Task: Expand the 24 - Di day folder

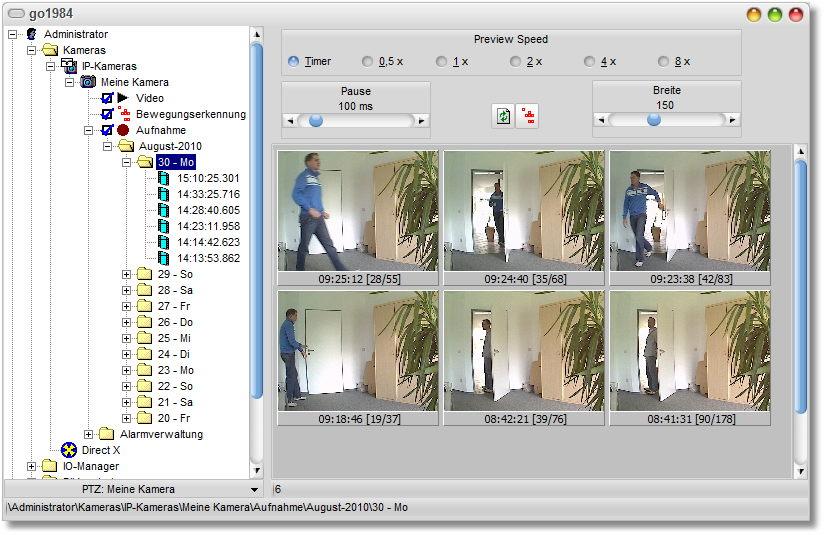Action: click(x=126, y=354)
